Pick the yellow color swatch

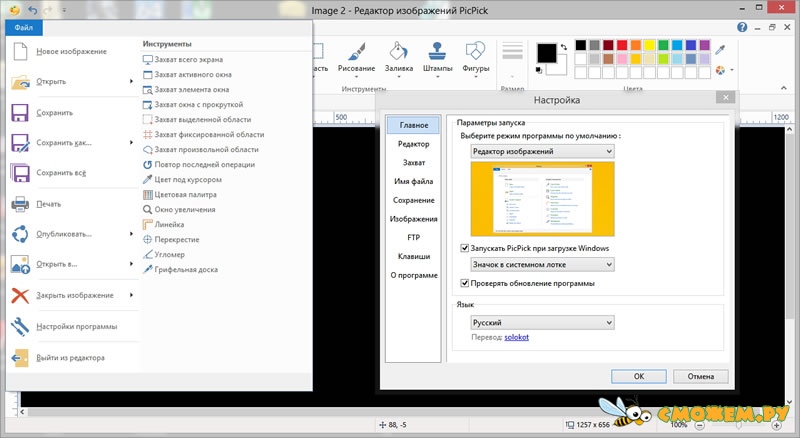(x=649, y=45)
